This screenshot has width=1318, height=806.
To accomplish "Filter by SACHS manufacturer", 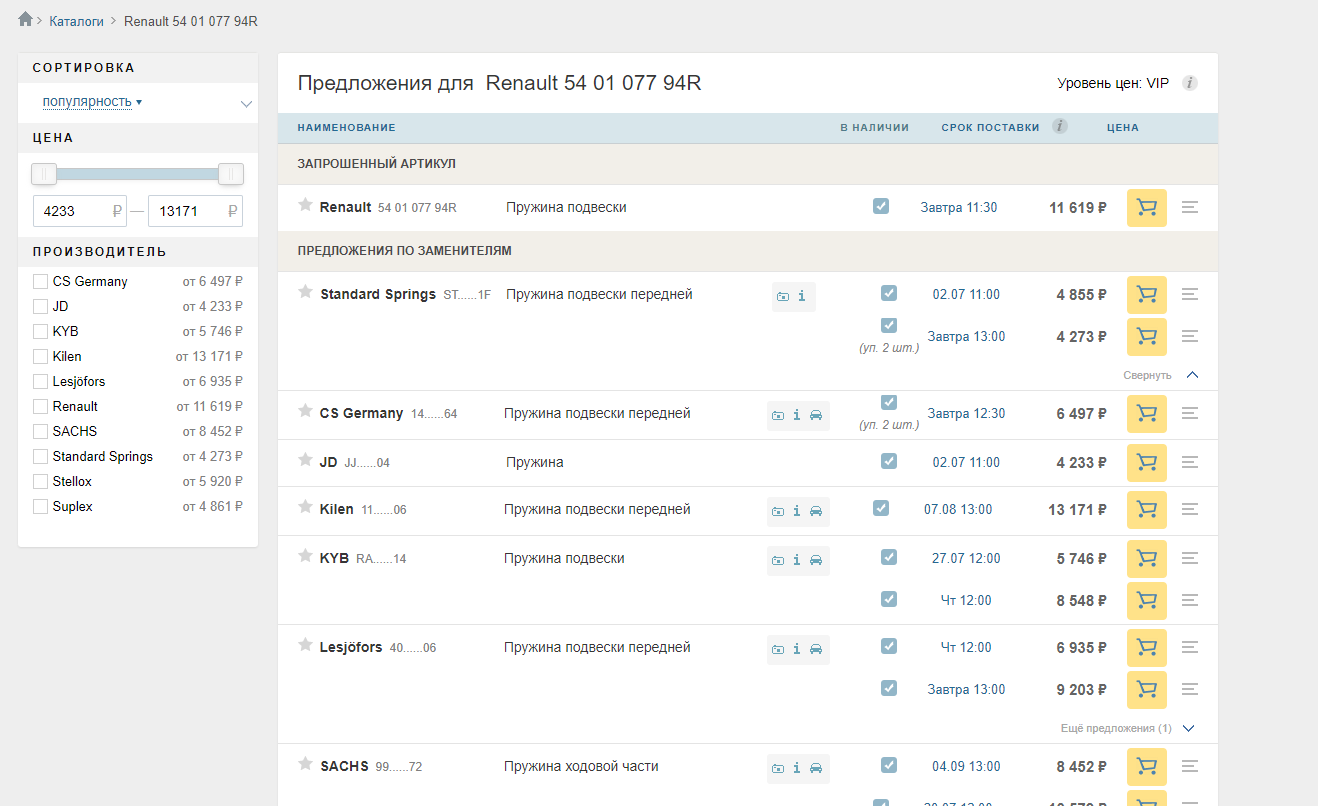I will click(40, 431).
